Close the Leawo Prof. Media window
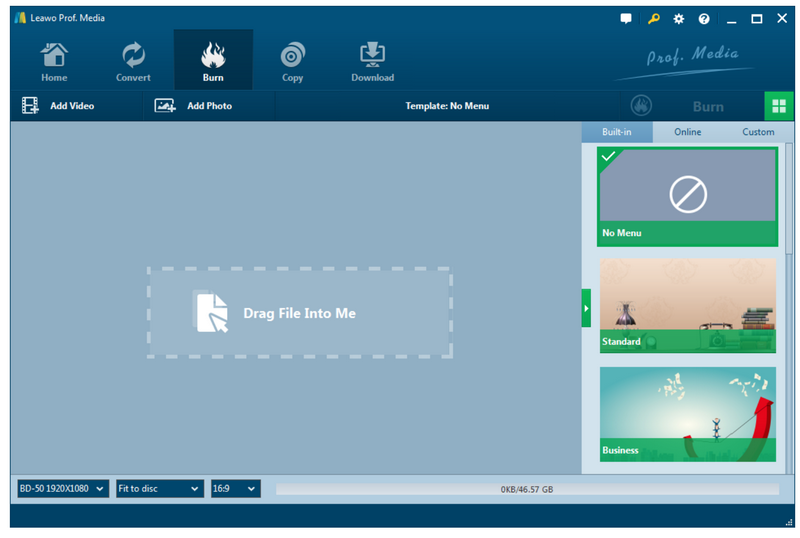Screen dimensions: 800x538 click(x=782, y=18)
